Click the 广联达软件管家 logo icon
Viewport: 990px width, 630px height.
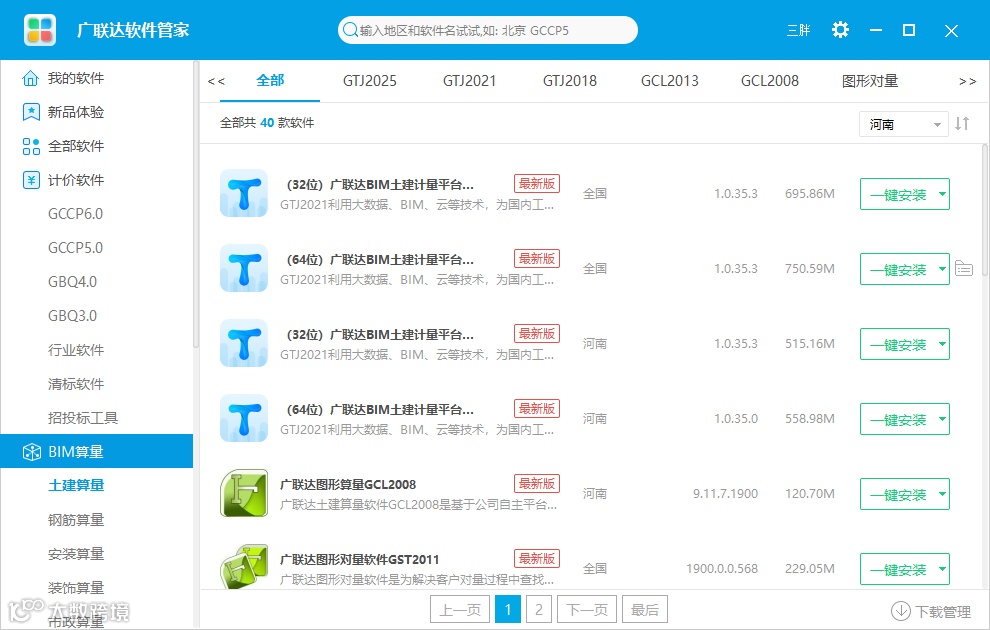pyautogui.click(x=40, y=30)
